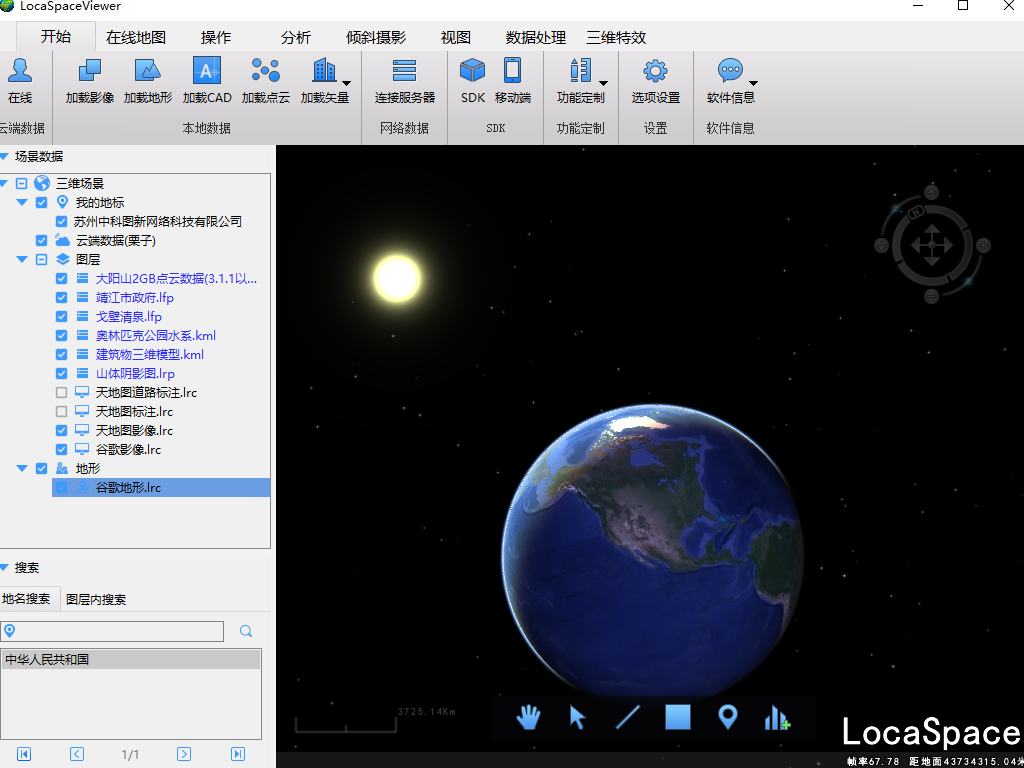
Task: Uncheck 我的地标 checkbox
Action: pyautogui.click(x=41, y=202)
